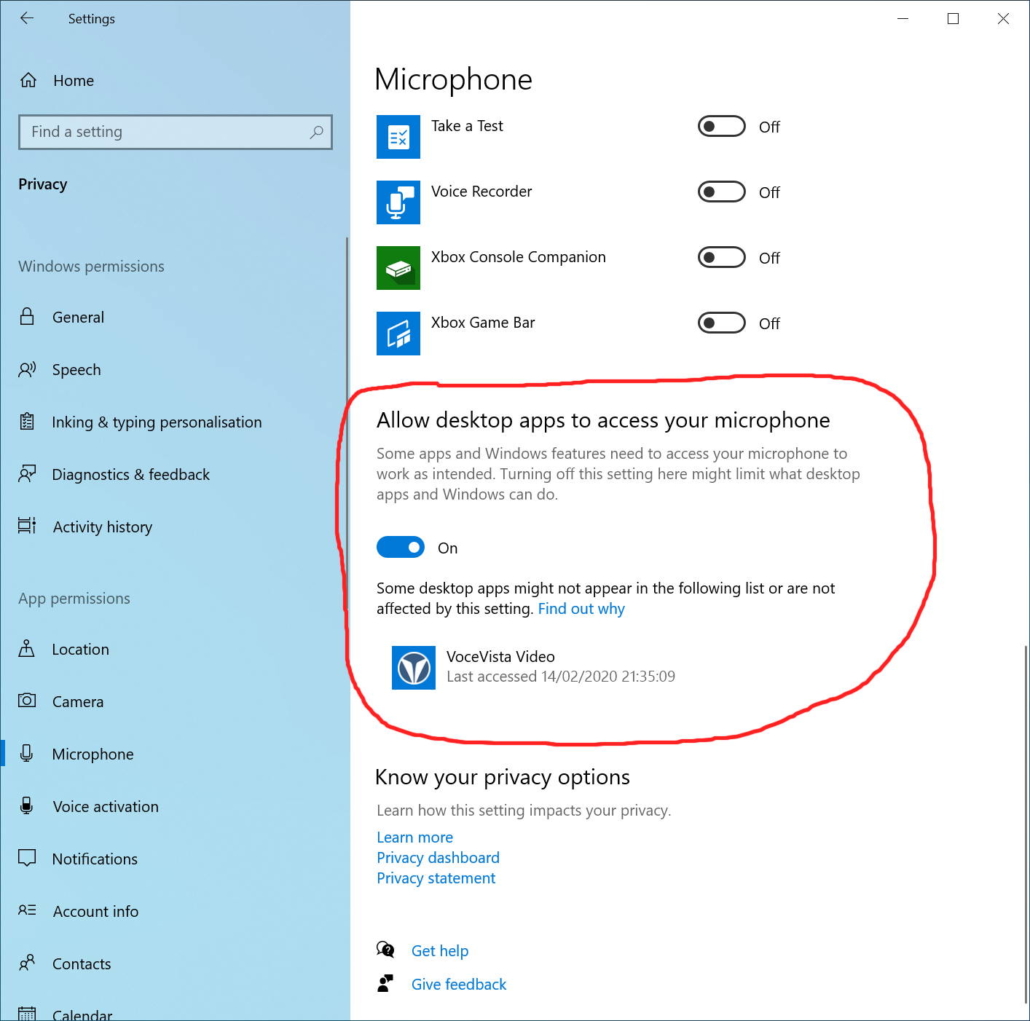The height and width of the screenshot is (1021, 1030).
Task: Click the VoceVista Video app icon
Action: (414, 667)
